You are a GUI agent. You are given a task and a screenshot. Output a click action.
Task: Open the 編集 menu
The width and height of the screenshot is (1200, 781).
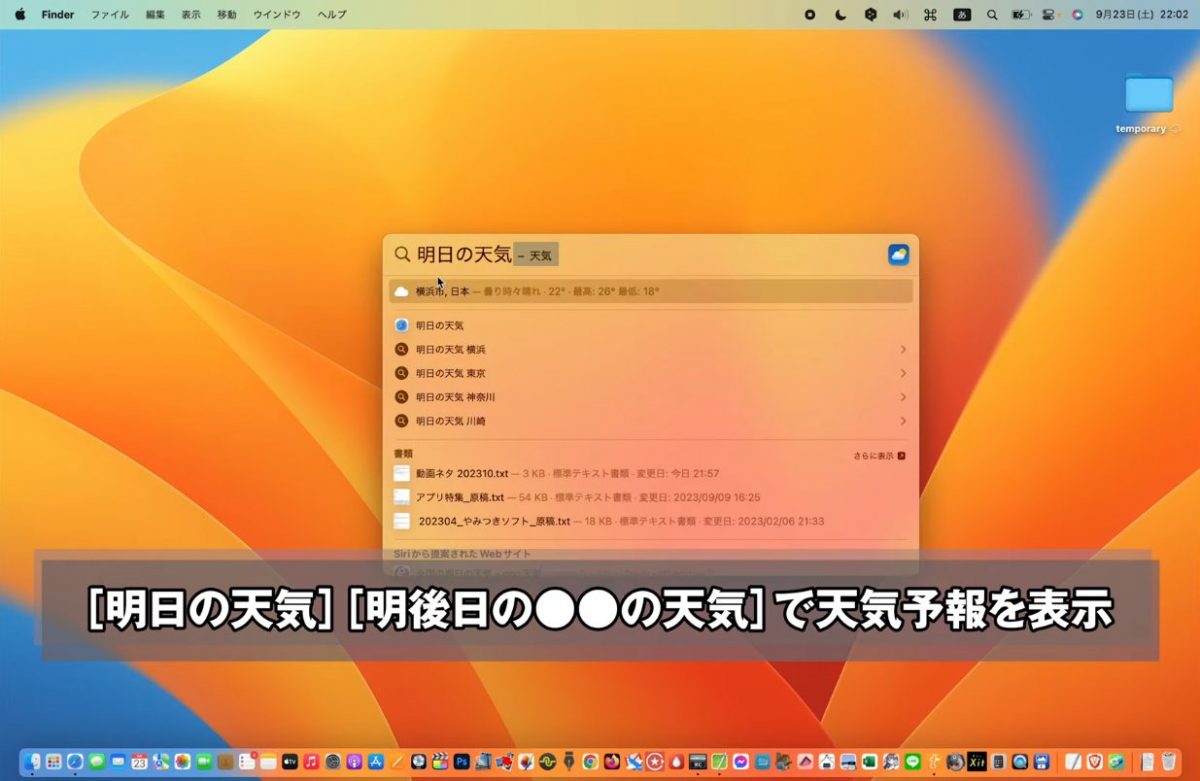[x=155, y=15]
